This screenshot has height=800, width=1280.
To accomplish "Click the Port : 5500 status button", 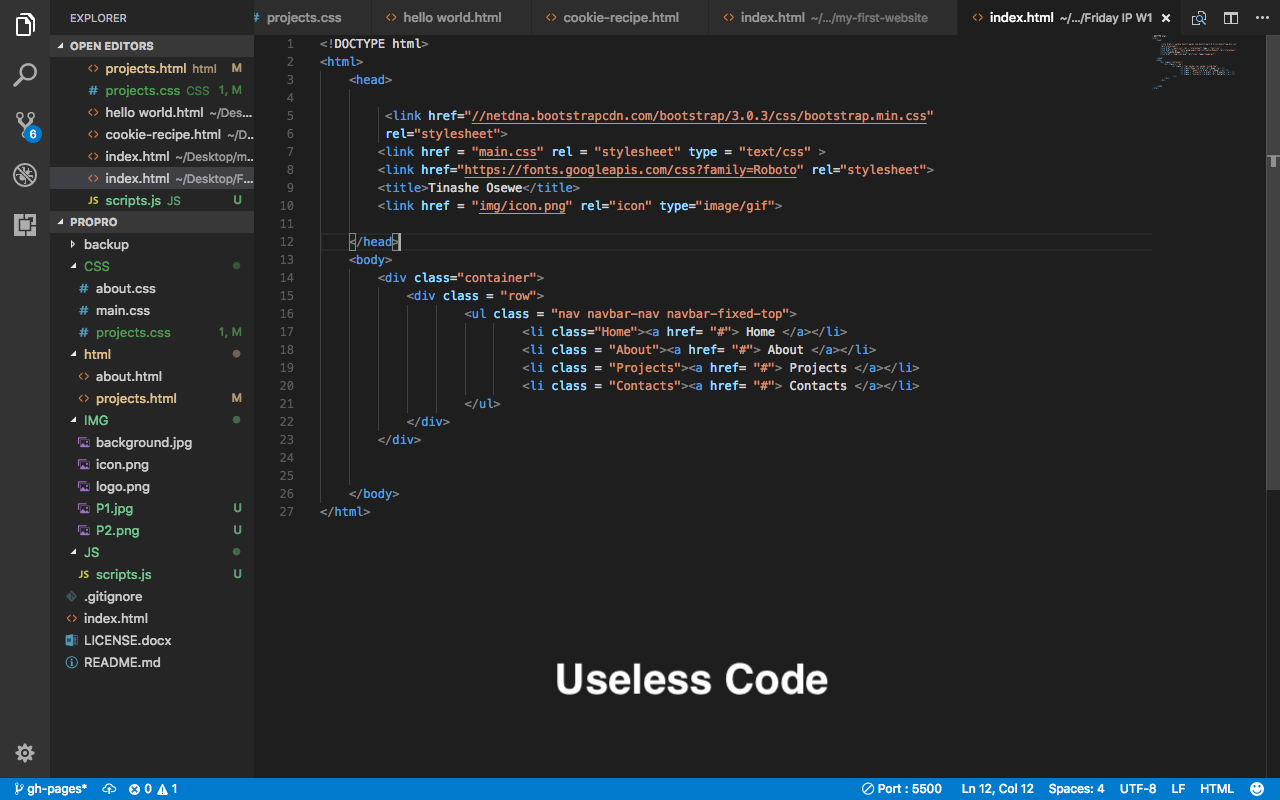I will click(x=902, y=789).
